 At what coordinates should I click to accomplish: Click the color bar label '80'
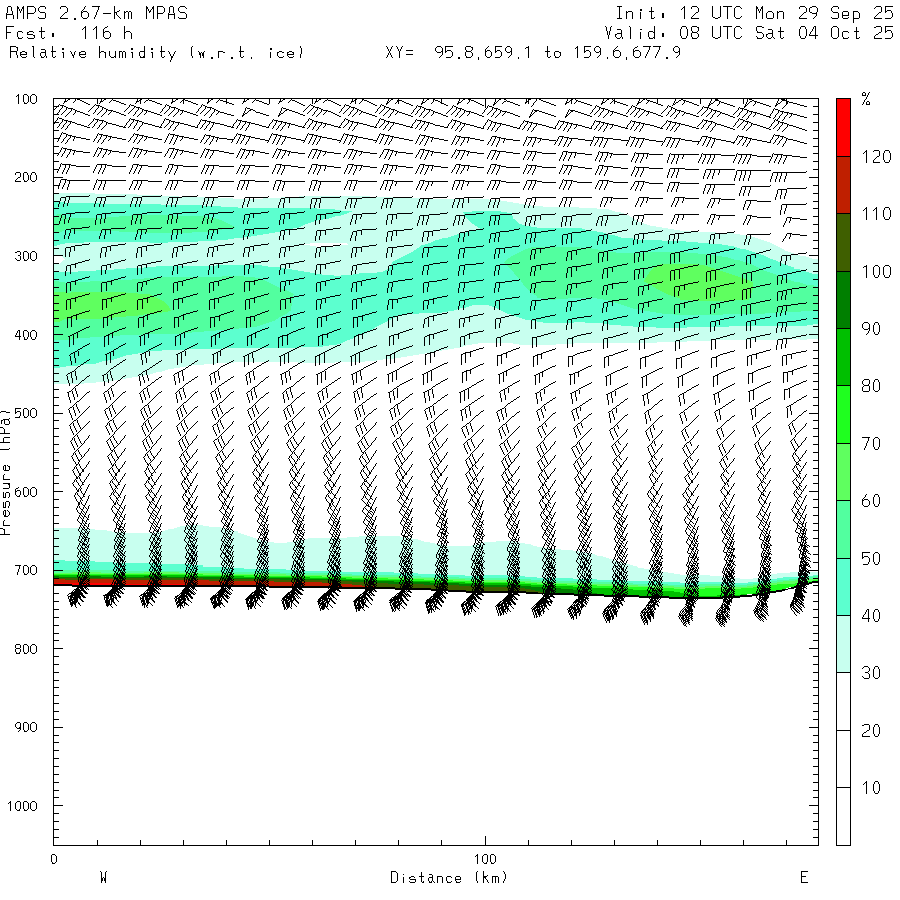(x=871, y=386)
